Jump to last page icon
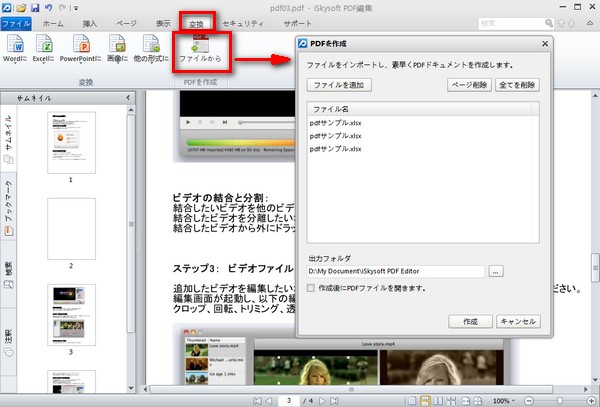600x407 pixels. tap(334, 400)
